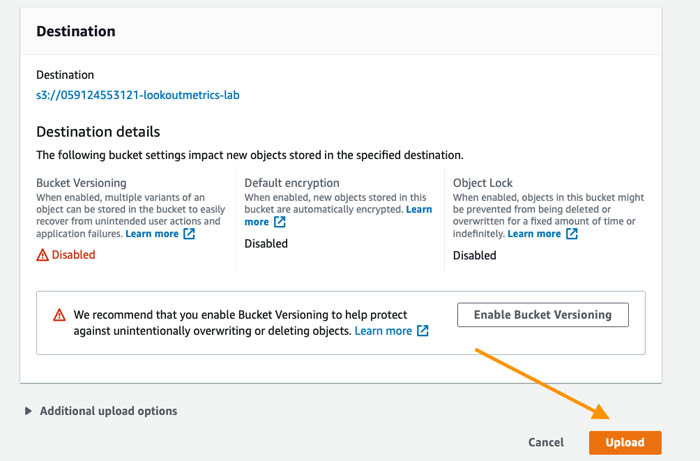The width and height of the screenshot is (700, 461).
Task: Click external link icon beside Object Lock Learn more
Action: click(572, 233)
